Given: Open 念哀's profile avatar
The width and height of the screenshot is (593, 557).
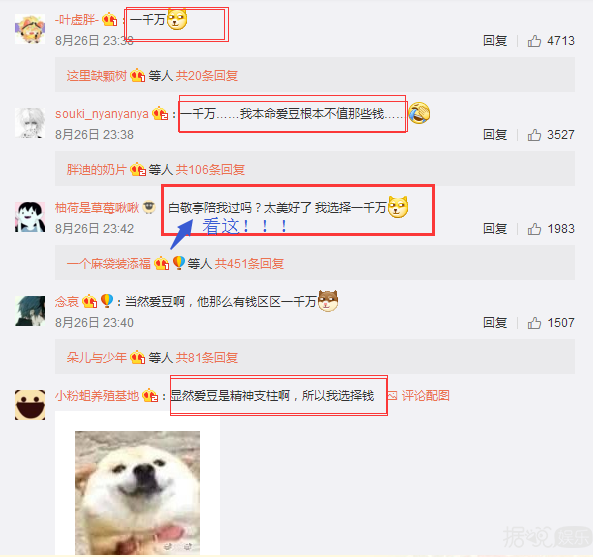Looking at the screenshot, I should point(30,311).
